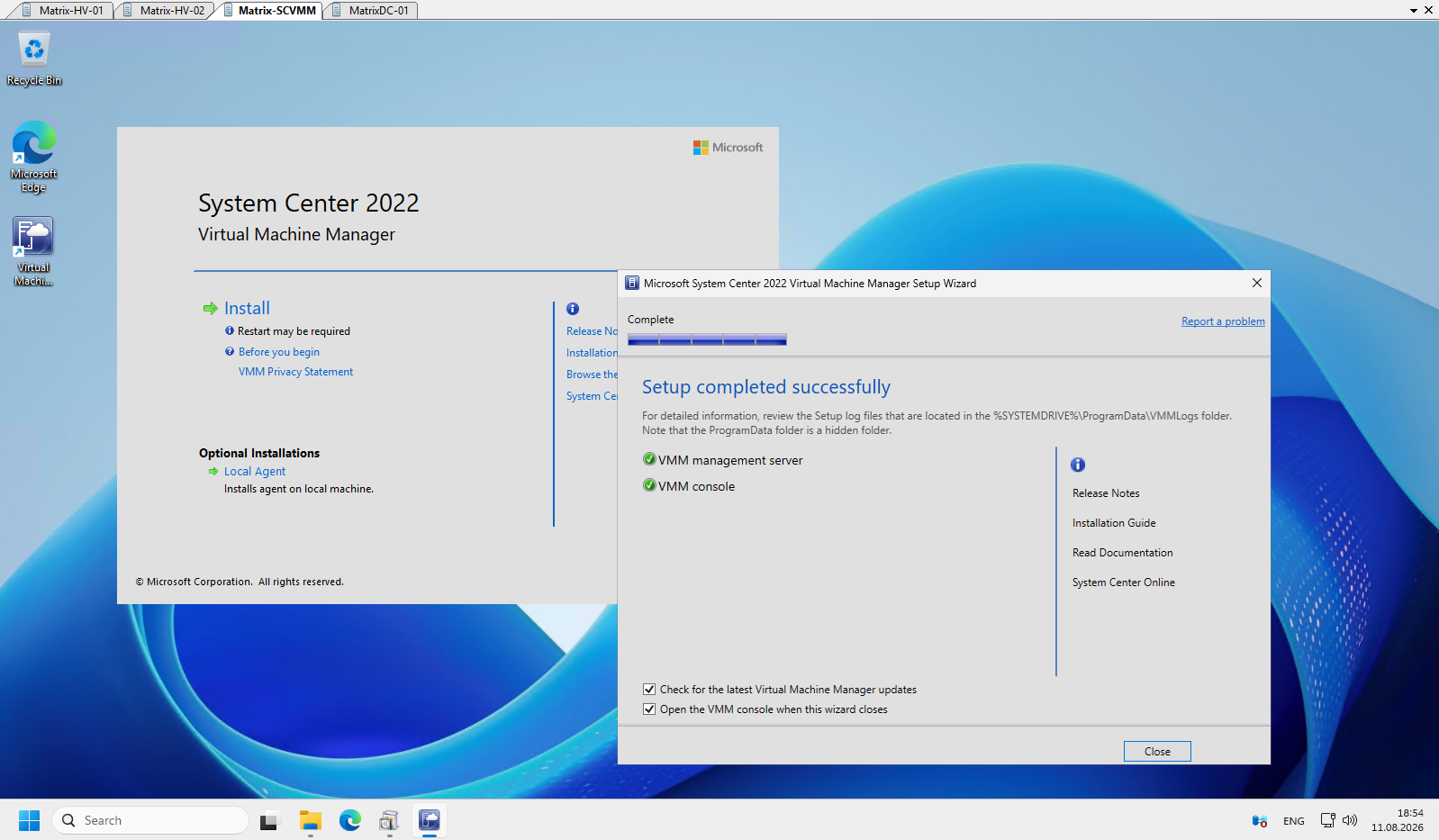Click the info icon next to Restart may be required
Screen dimensions: 1439x840
pos(230,331)
